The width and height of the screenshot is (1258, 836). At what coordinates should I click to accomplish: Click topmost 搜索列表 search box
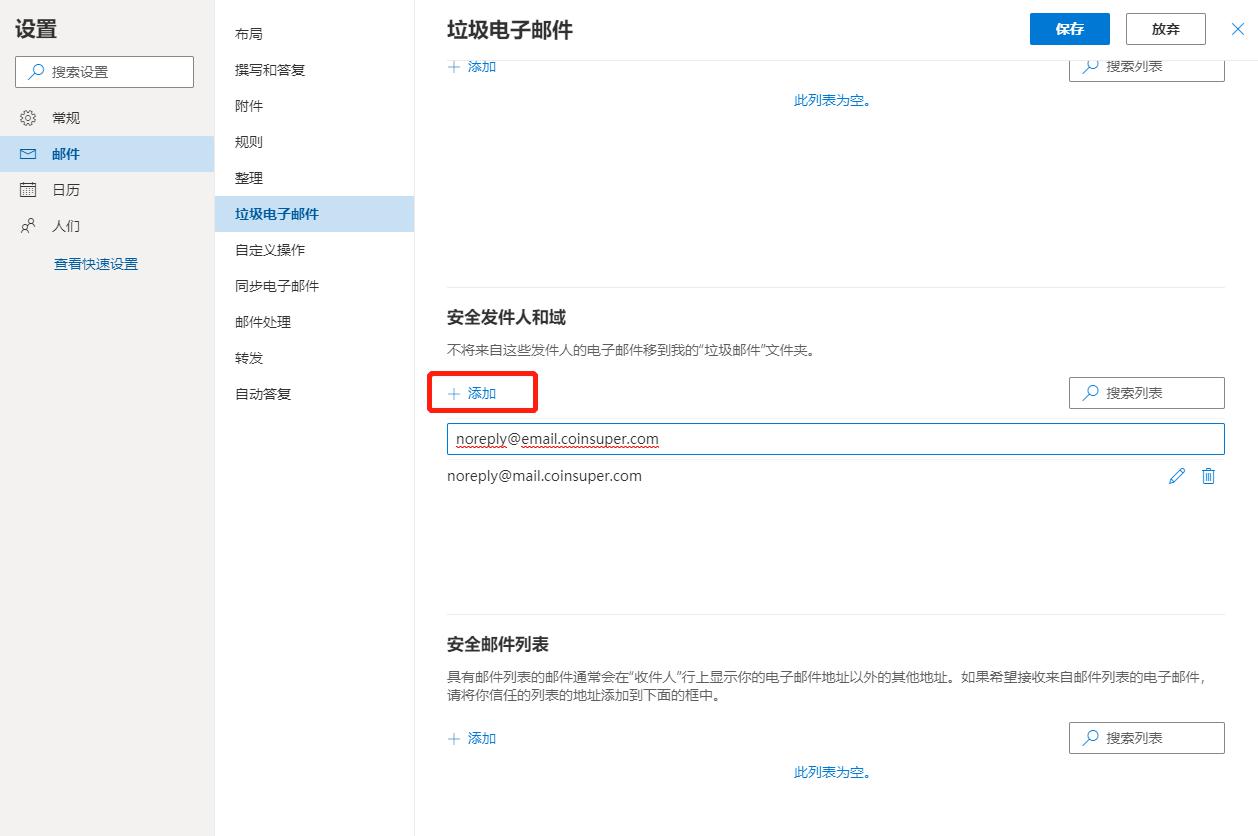(x=1147, y=69)
